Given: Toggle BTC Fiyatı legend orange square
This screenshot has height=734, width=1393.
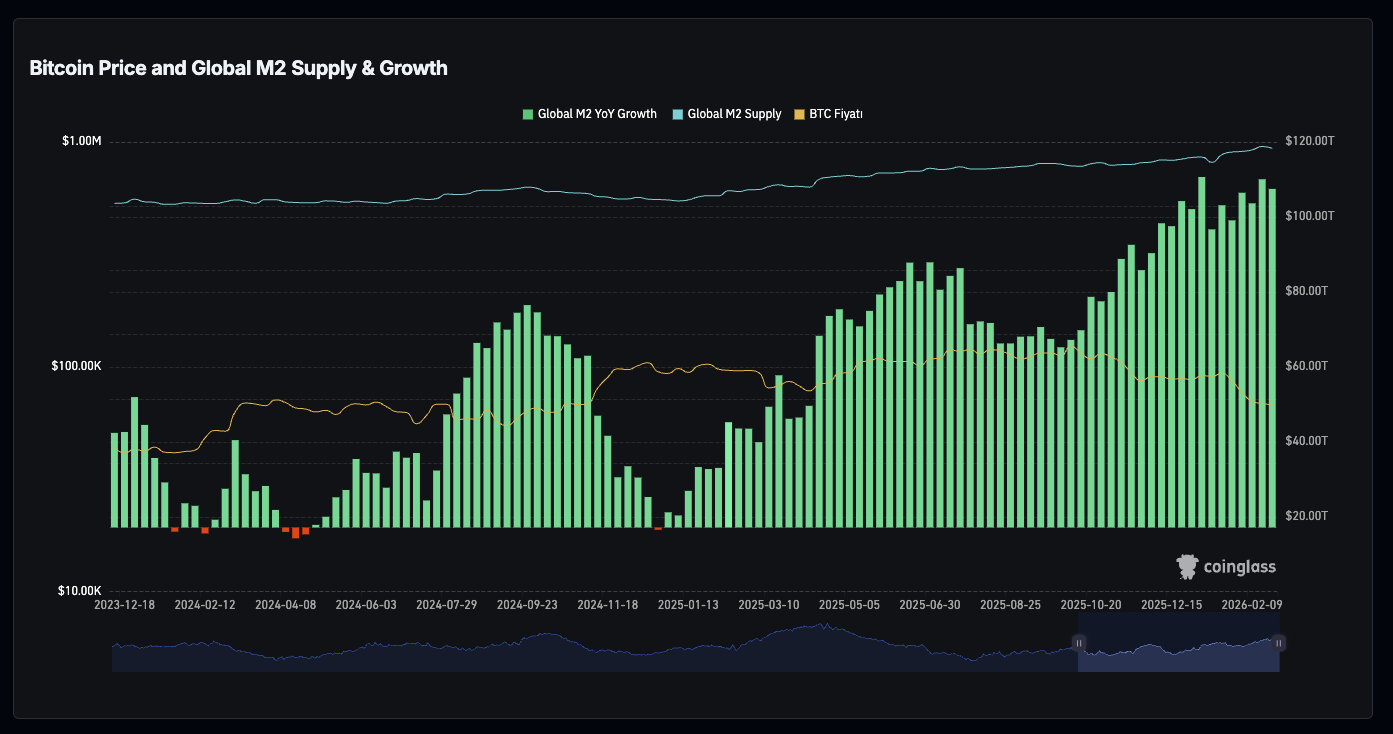Looking at the screenshot, I should point(799,114).
